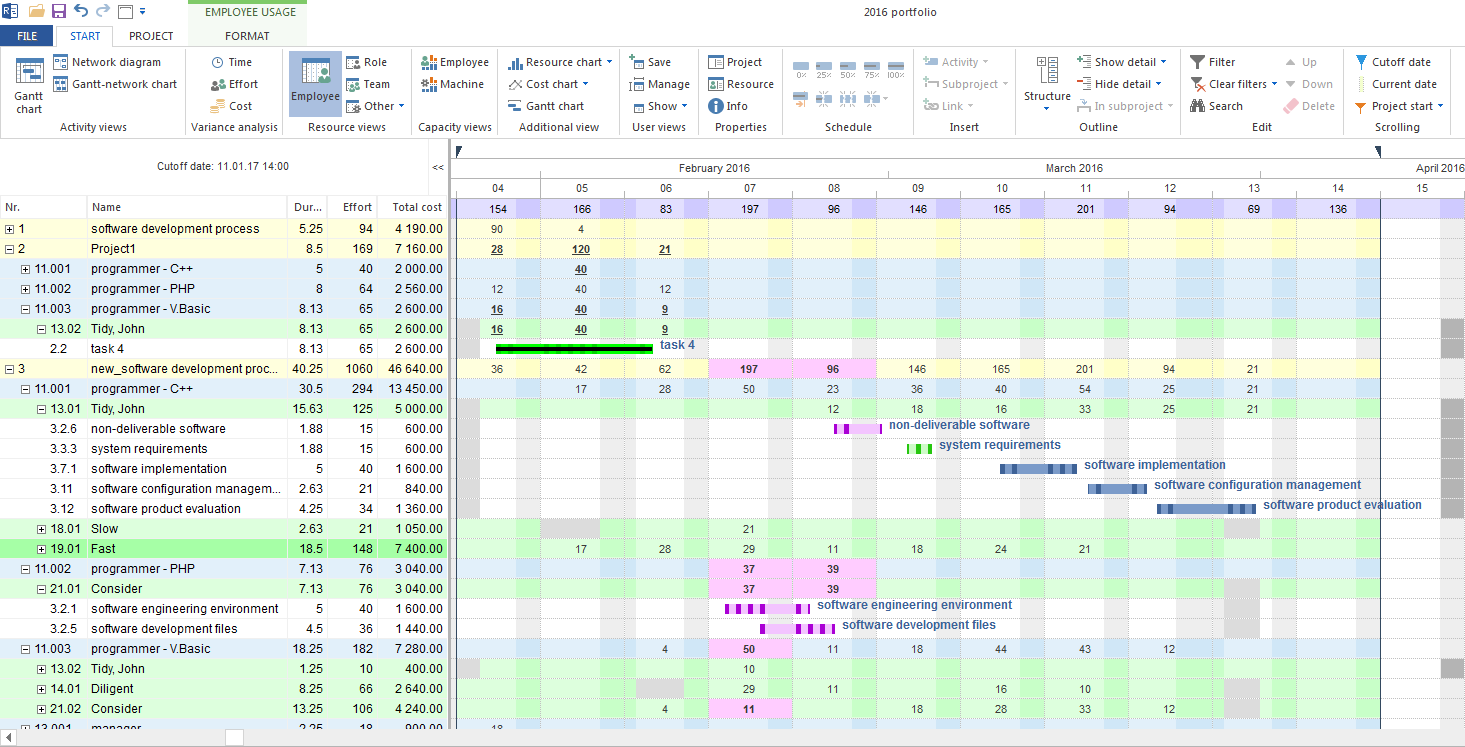Show additional Gantt chart view

coord(546,106)
